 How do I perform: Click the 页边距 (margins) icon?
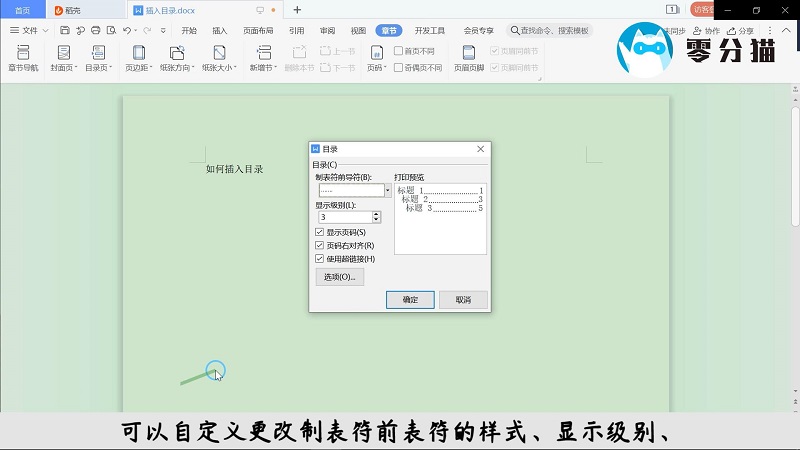[x=138, y=52]
